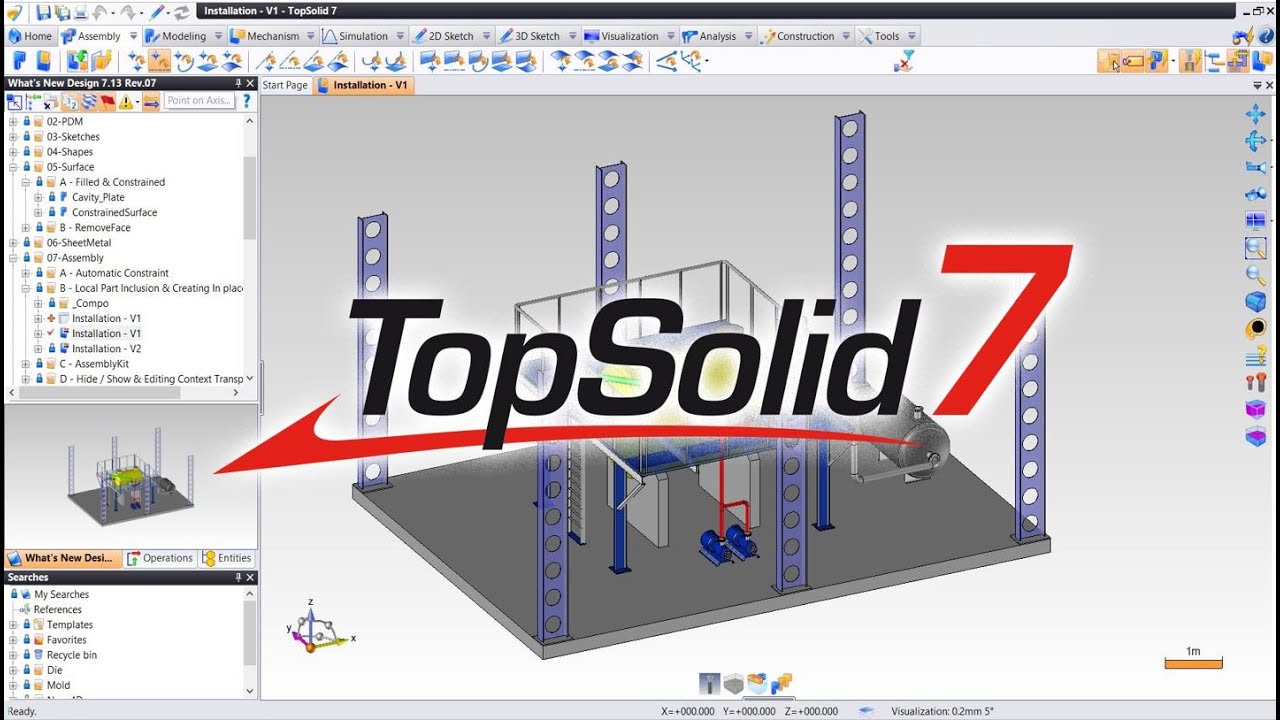Expand the C - AssemblyKit tree node

(x=26, y=364)
